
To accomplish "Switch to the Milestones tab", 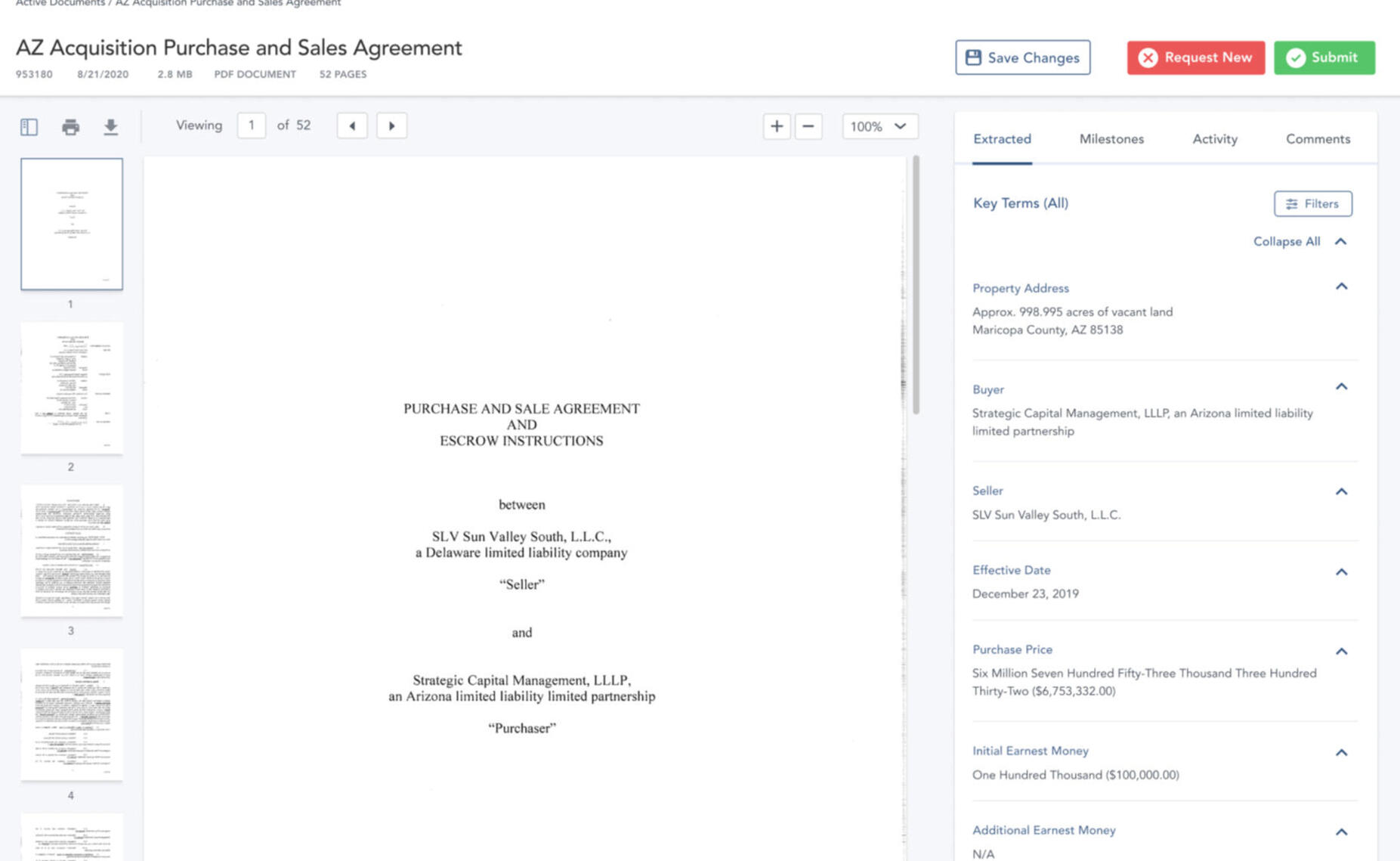I will (1111, 139).
